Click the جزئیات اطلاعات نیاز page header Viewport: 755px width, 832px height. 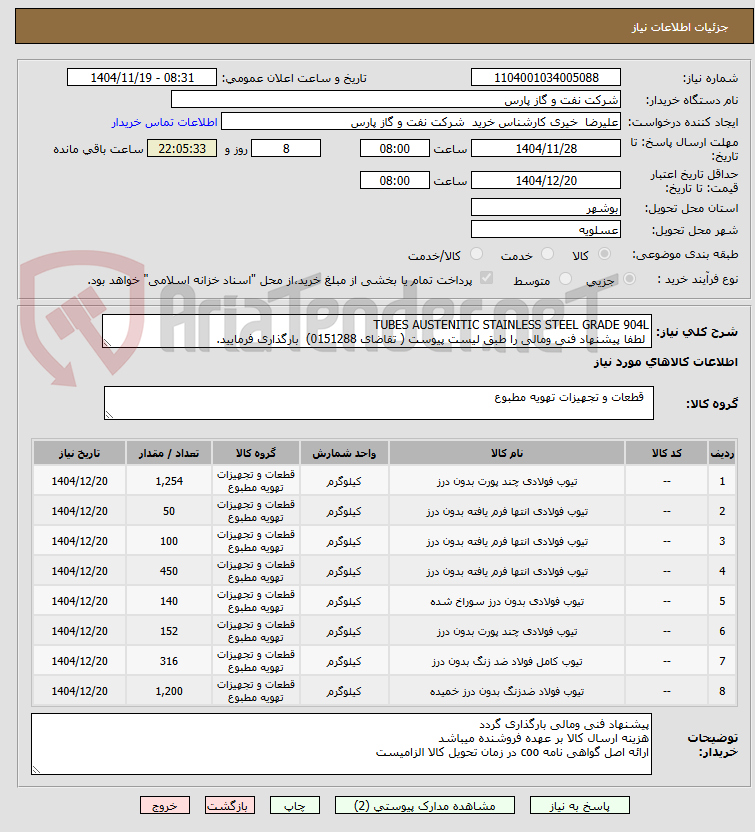[680, 27]
